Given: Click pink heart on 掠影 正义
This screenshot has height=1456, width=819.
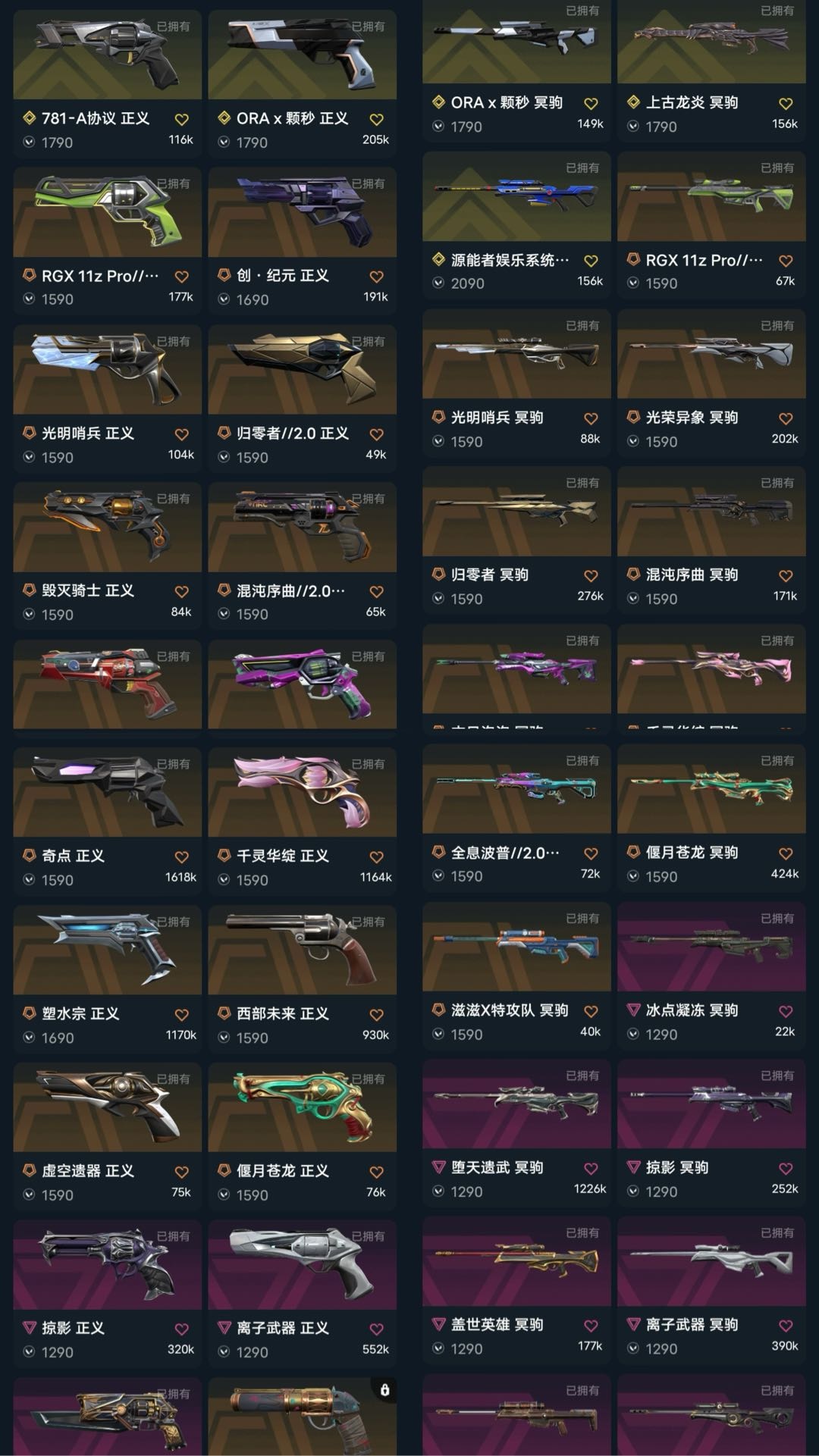Looking at the screenshot, I should point(182,1329).
